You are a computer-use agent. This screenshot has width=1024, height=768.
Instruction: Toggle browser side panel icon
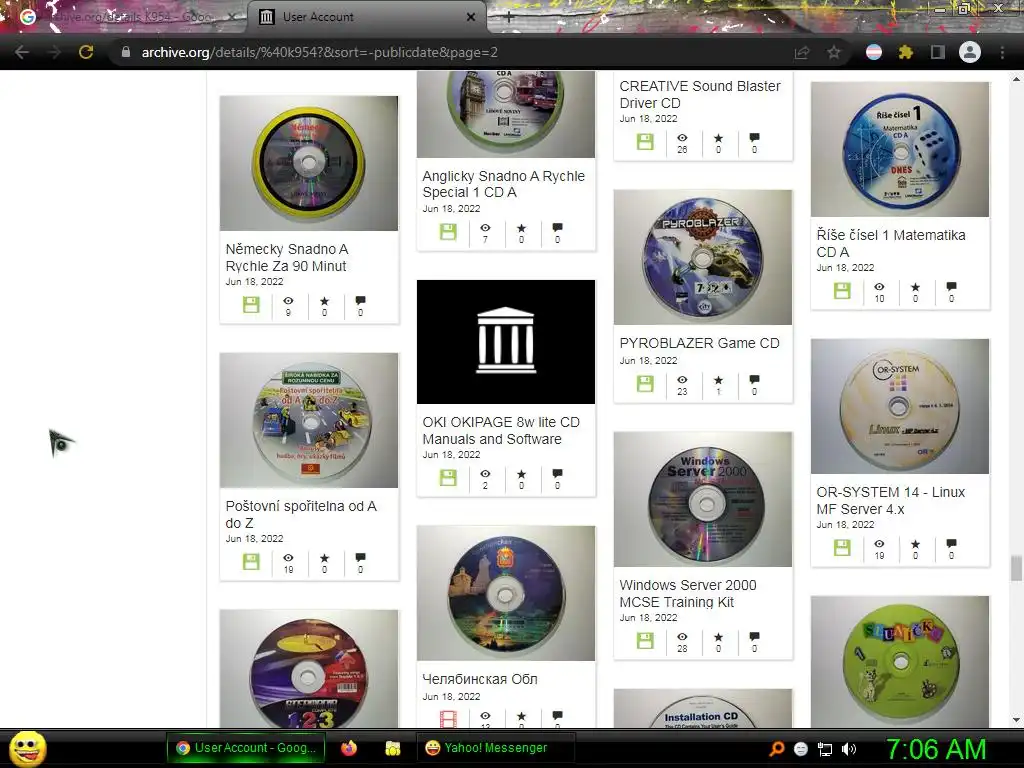[x=937, y=52]
